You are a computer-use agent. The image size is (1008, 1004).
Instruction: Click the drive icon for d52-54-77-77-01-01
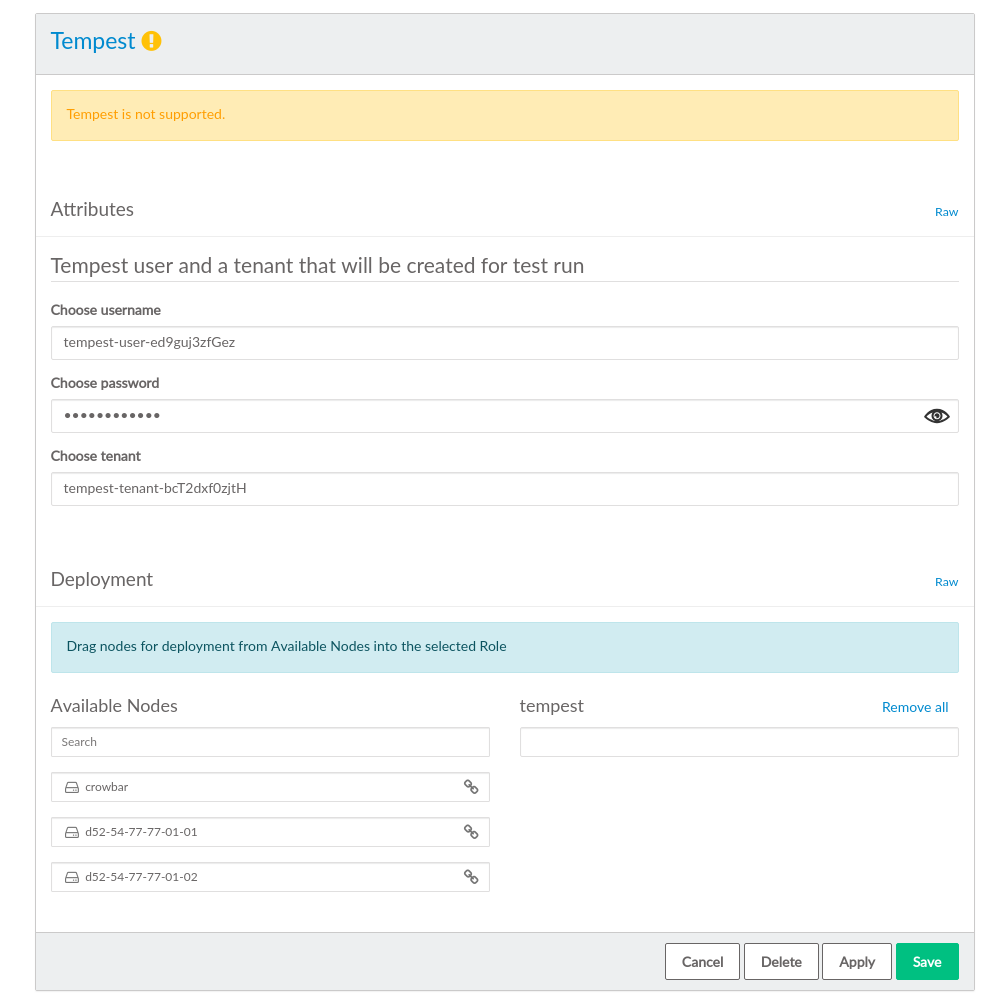pos(72,832)
